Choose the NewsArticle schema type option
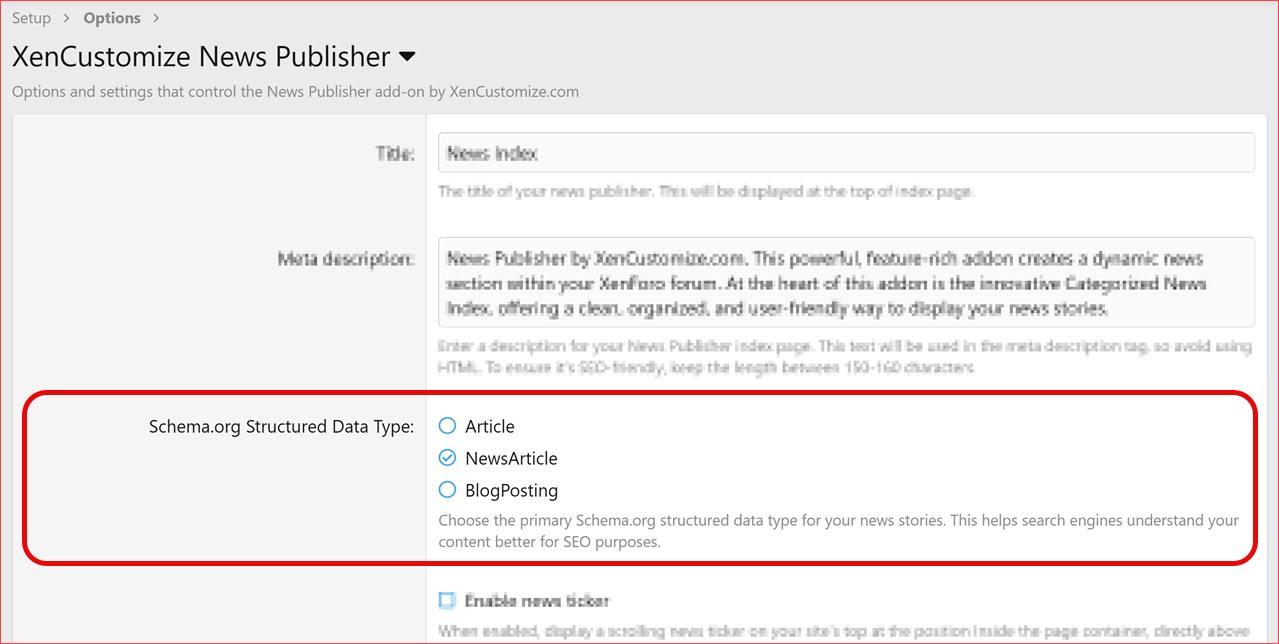Image resolution: width=1279 pixels, height=644 pixels. pyautogui.click(x=447, y=458)
